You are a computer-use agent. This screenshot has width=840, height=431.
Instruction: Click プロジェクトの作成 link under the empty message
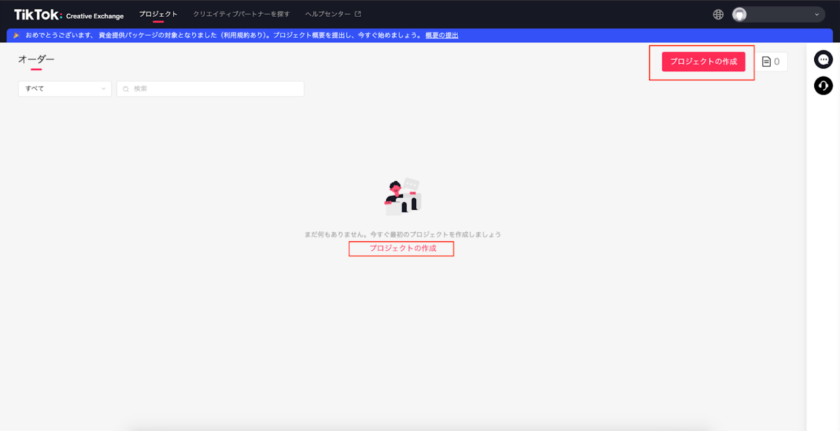(401, 248)
